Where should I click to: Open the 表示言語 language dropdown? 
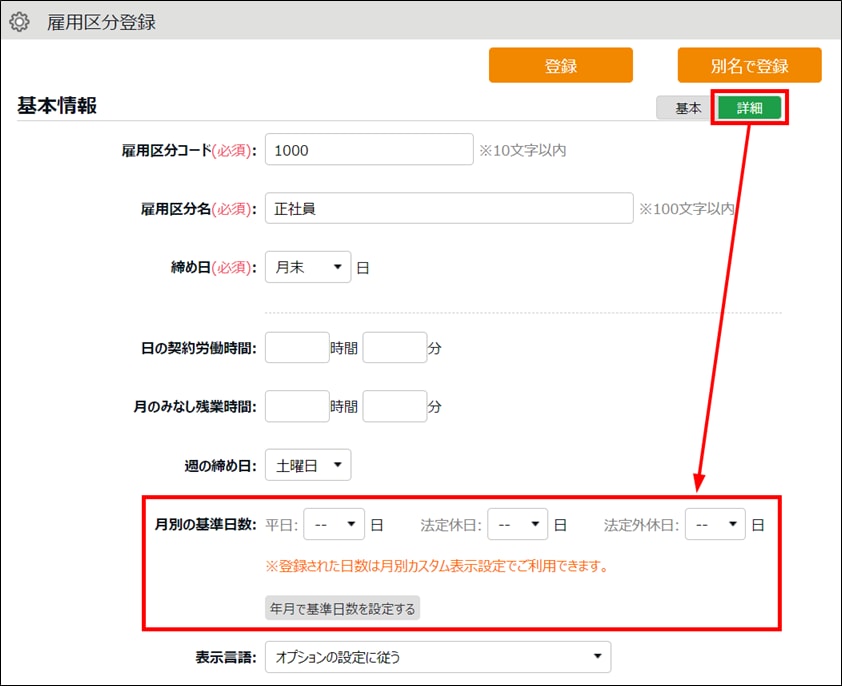coord(437,657)
